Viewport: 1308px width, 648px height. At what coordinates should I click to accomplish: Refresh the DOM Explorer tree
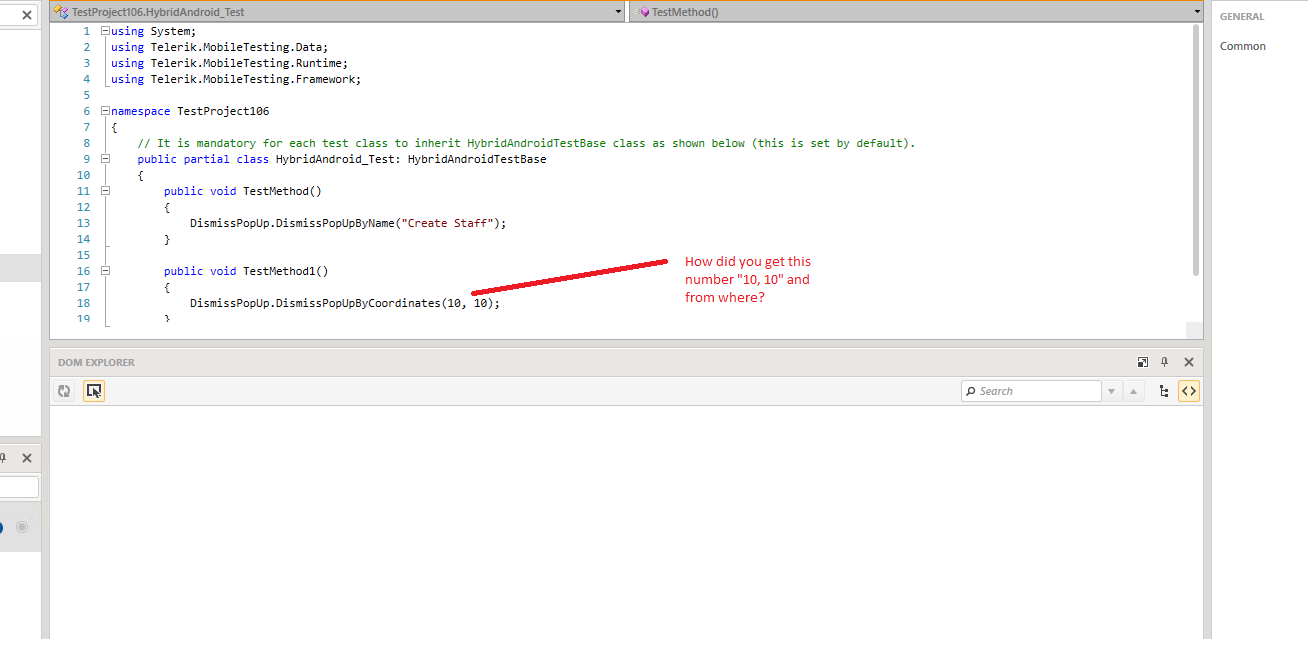point(64,392)
